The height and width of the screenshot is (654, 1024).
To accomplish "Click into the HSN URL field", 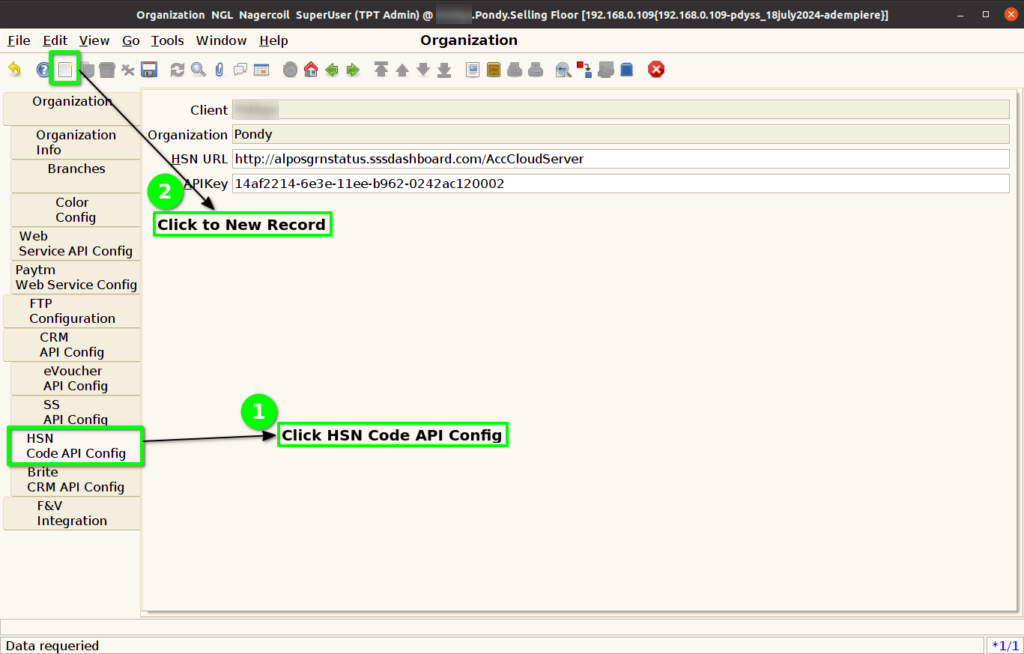I will tap(620, 159).
